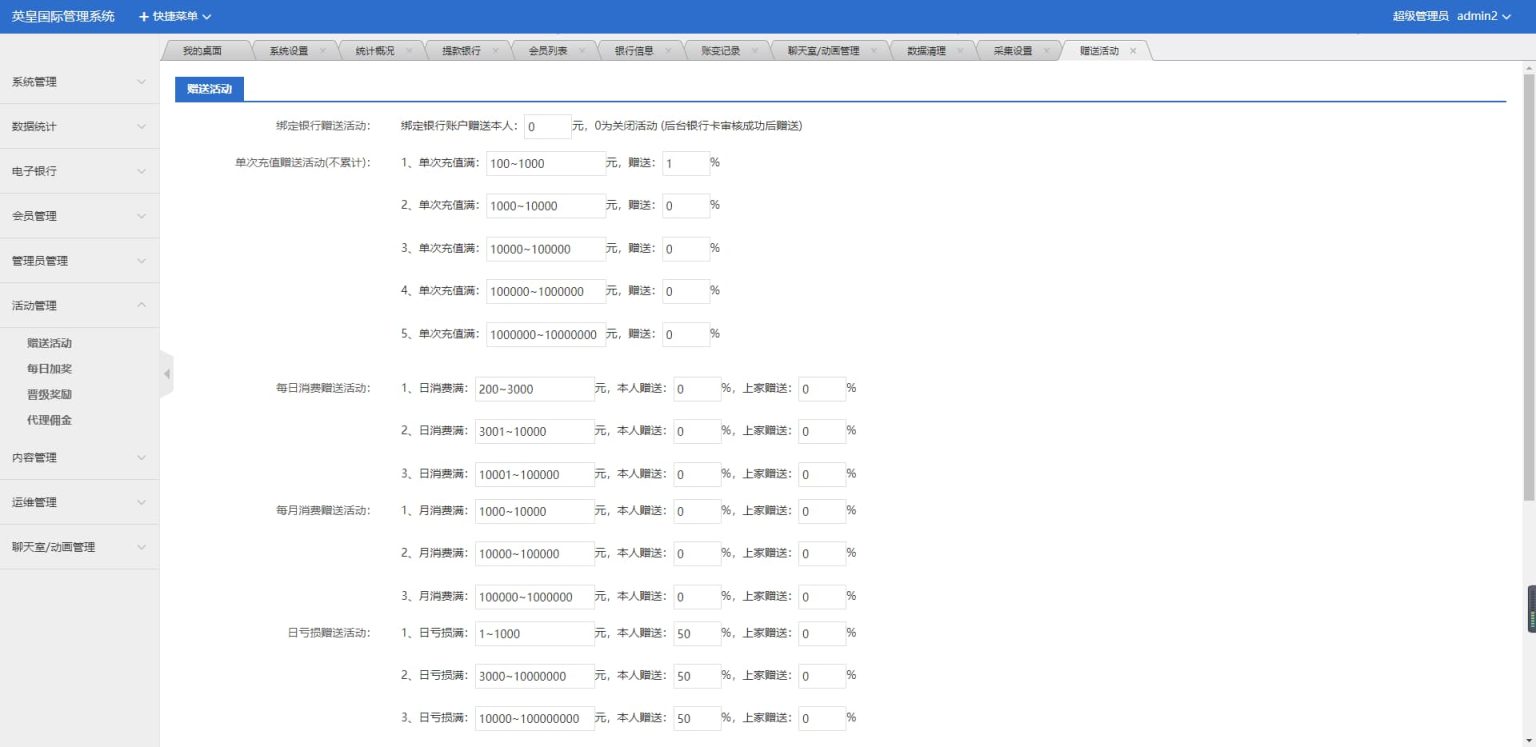
Task: Click the vertical page scrollbar
Action: (x=1529, y=287)
